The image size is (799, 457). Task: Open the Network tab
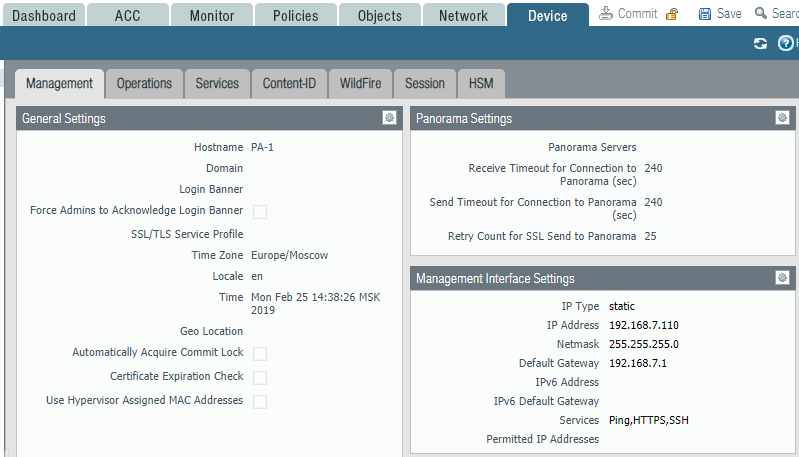pos(463,16)
